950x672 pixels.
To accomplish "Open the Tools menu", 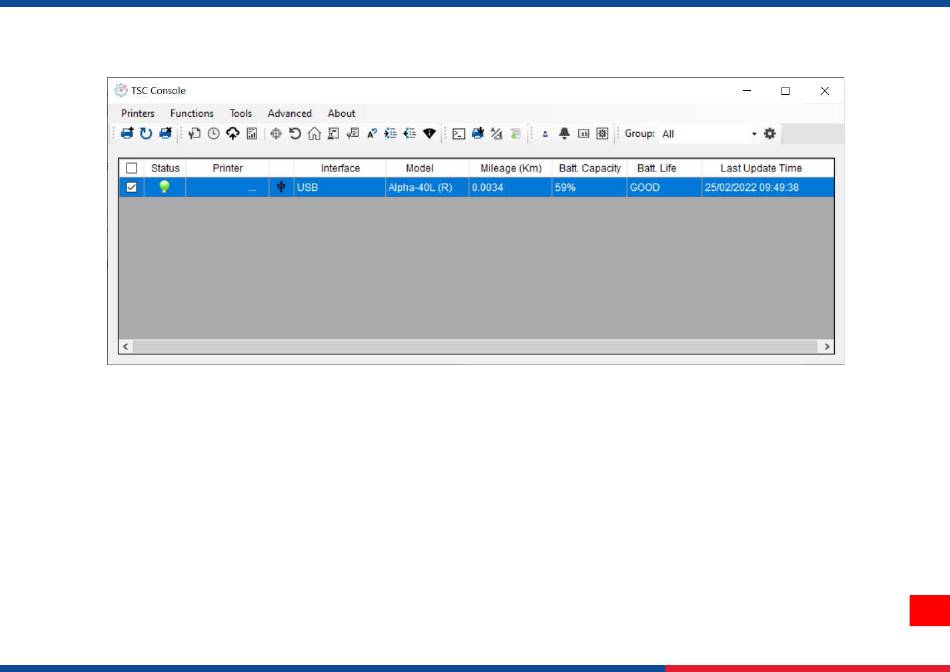I will (241, 113).
